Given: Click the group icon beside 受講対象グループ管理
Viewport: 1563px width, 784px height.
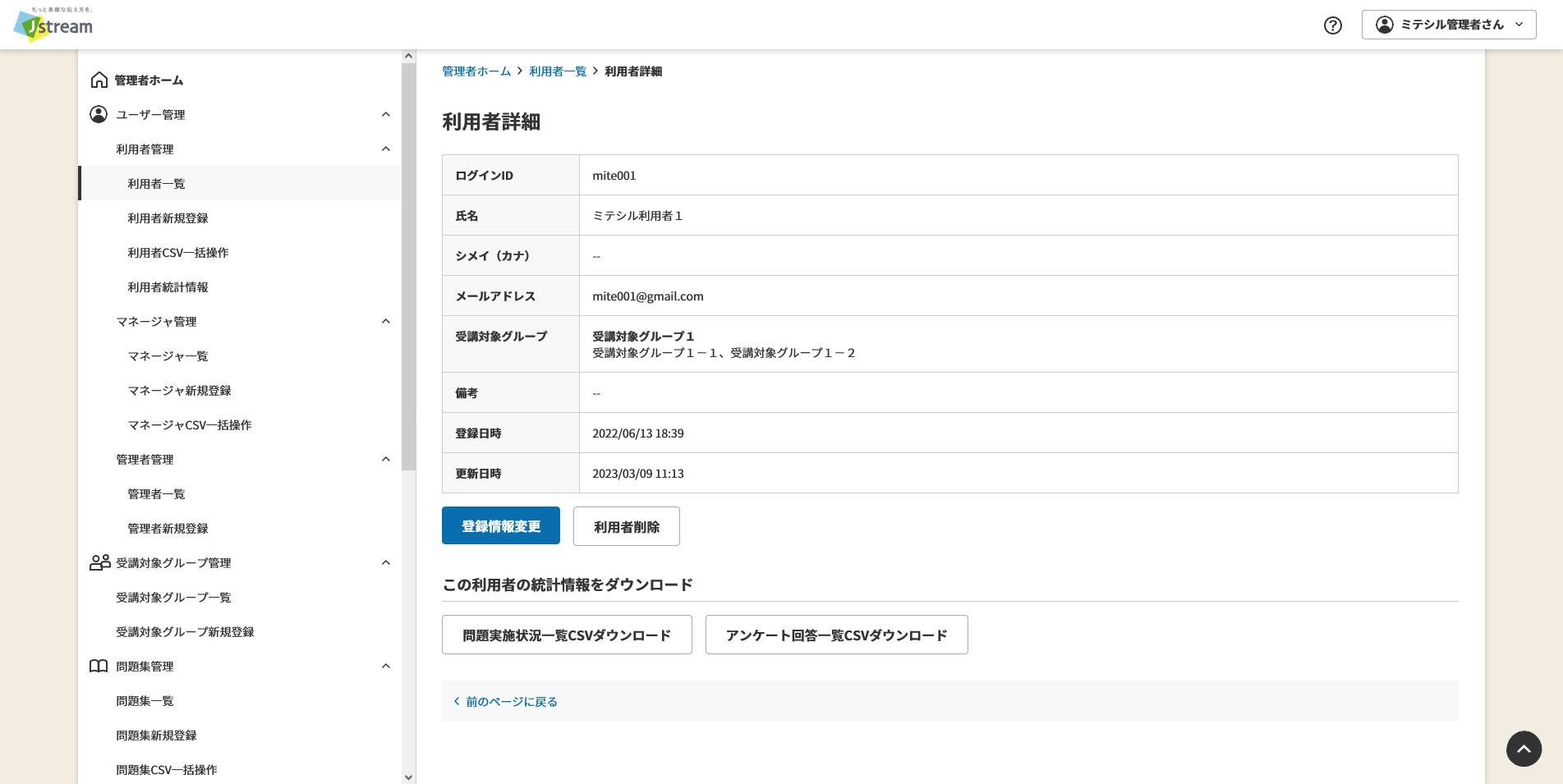Looking at the screenshot, I should (100, 562).
